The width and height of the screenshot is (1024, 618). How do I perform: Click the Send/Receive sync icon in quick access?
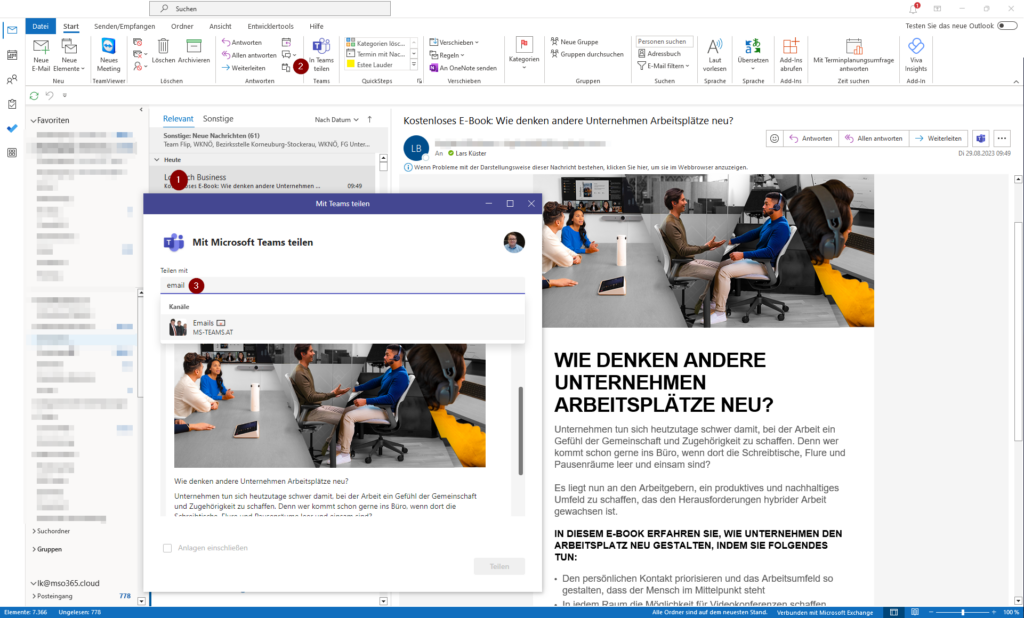coord(34,95)
